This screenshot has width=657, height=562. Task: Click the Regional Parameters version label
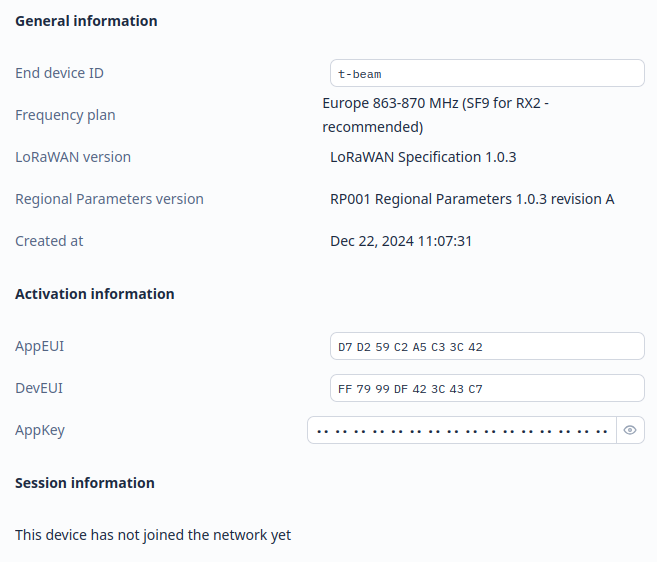pos(109,199)
